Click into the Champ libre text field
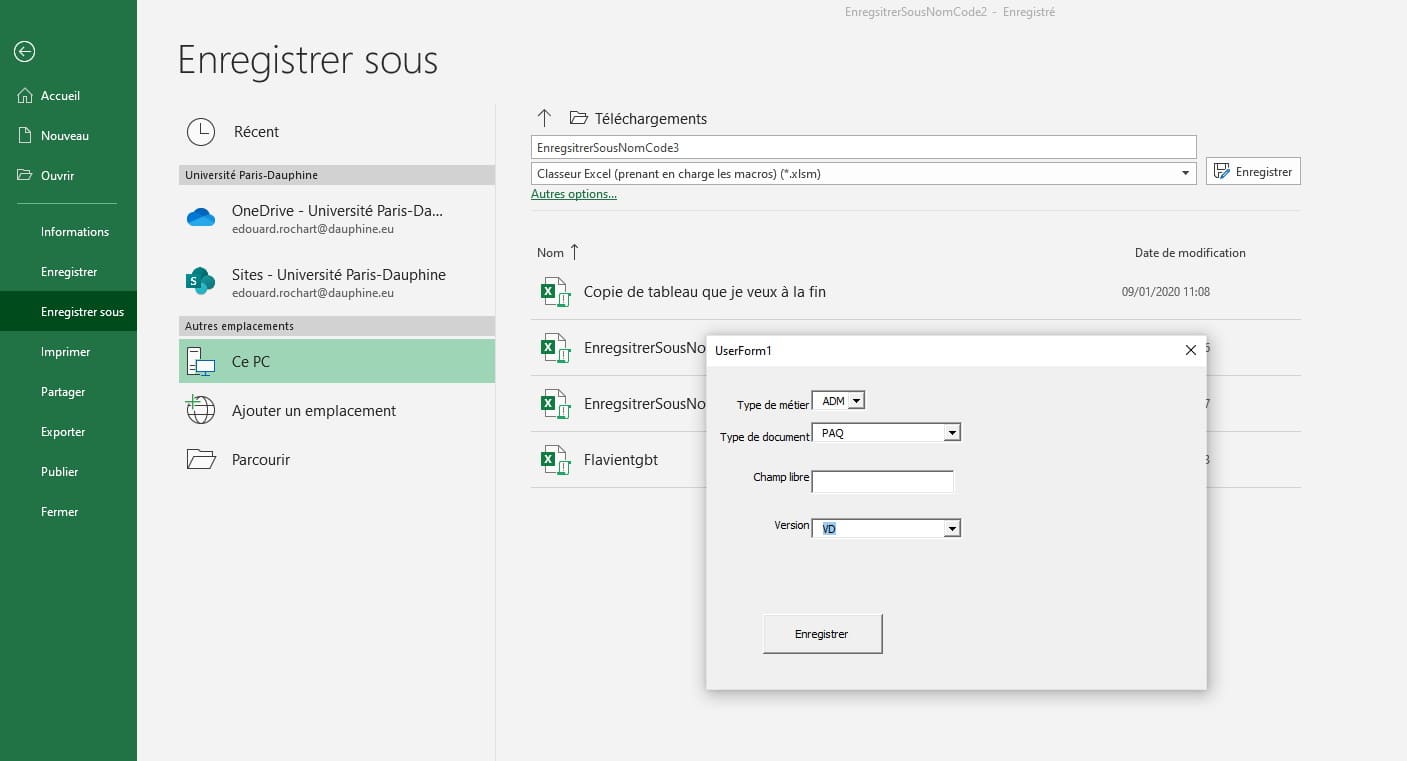 click(x=882, y=482)
